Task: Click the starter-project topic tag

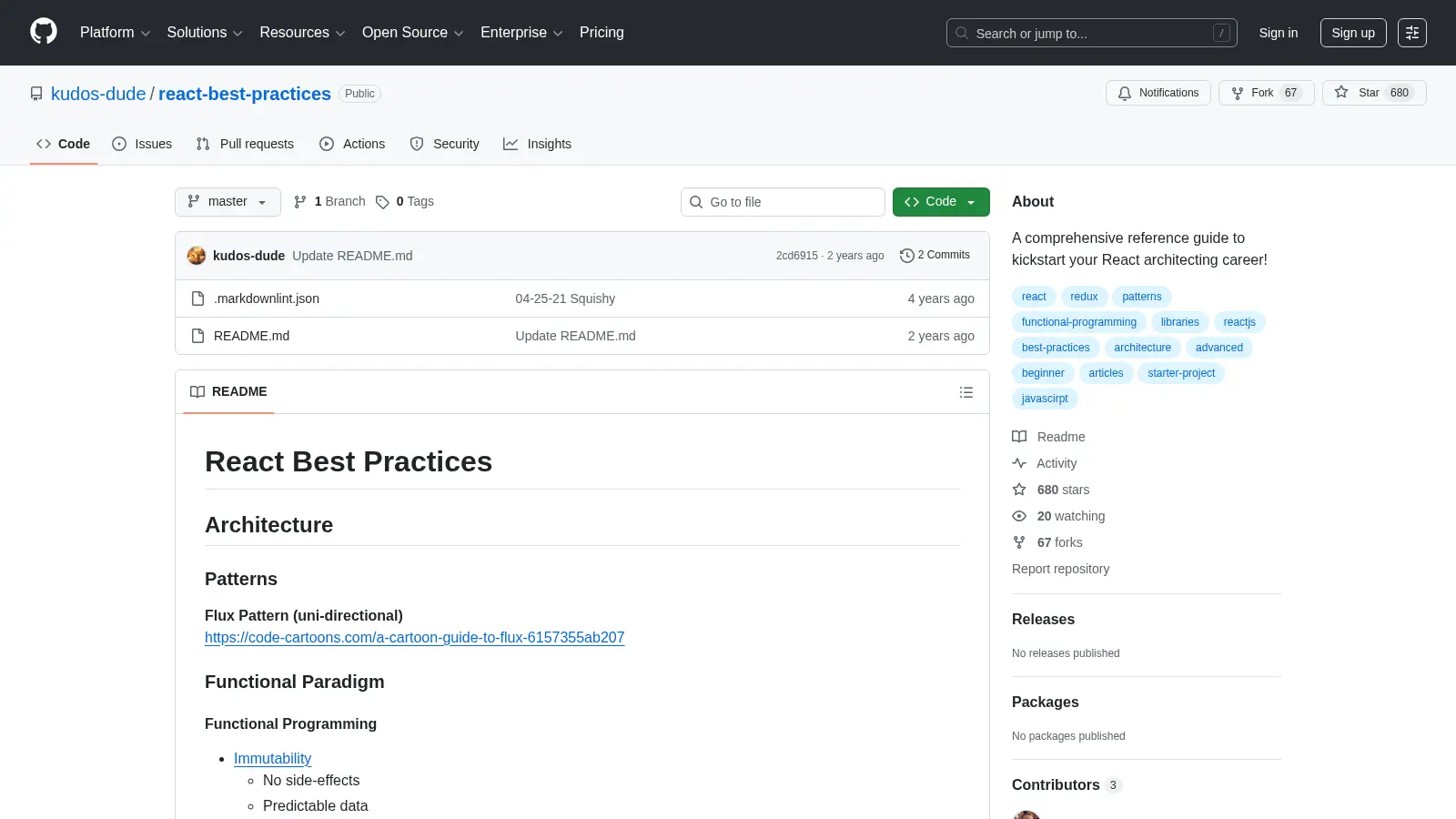Action: tap(1181, 373)
